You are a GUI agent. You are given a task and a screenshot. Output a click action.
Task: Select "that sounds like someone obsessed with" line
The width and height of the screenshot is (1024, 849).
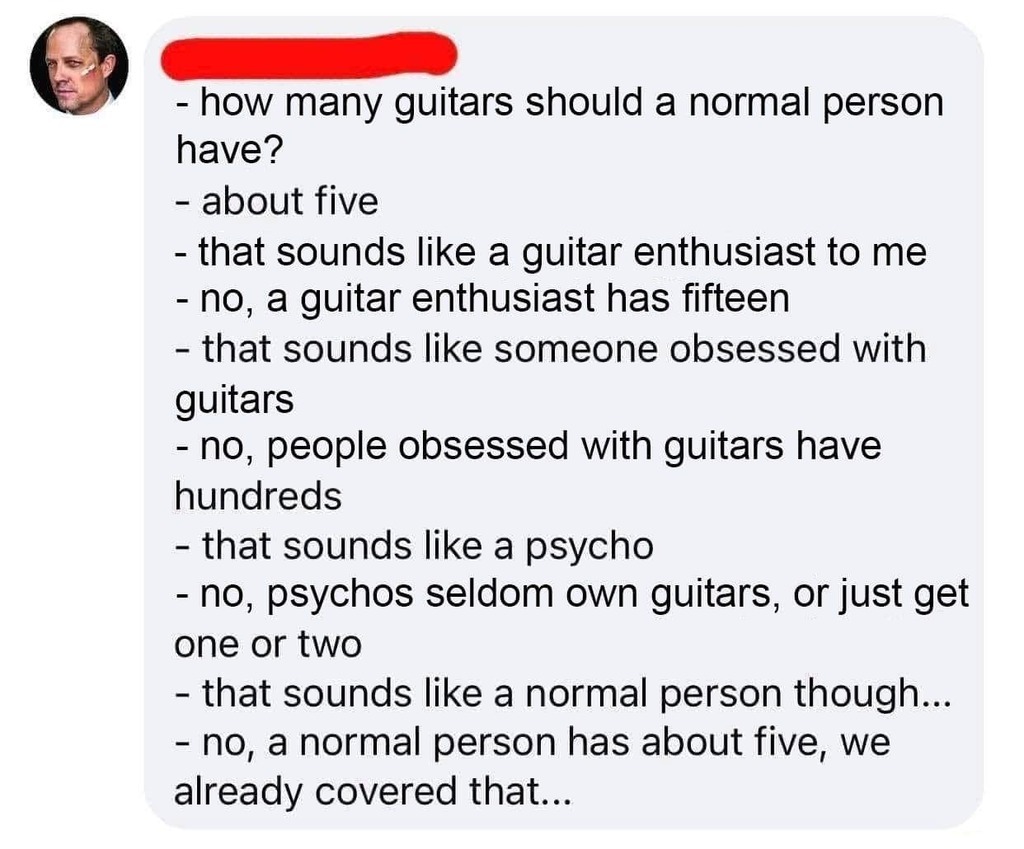[551, 349]
